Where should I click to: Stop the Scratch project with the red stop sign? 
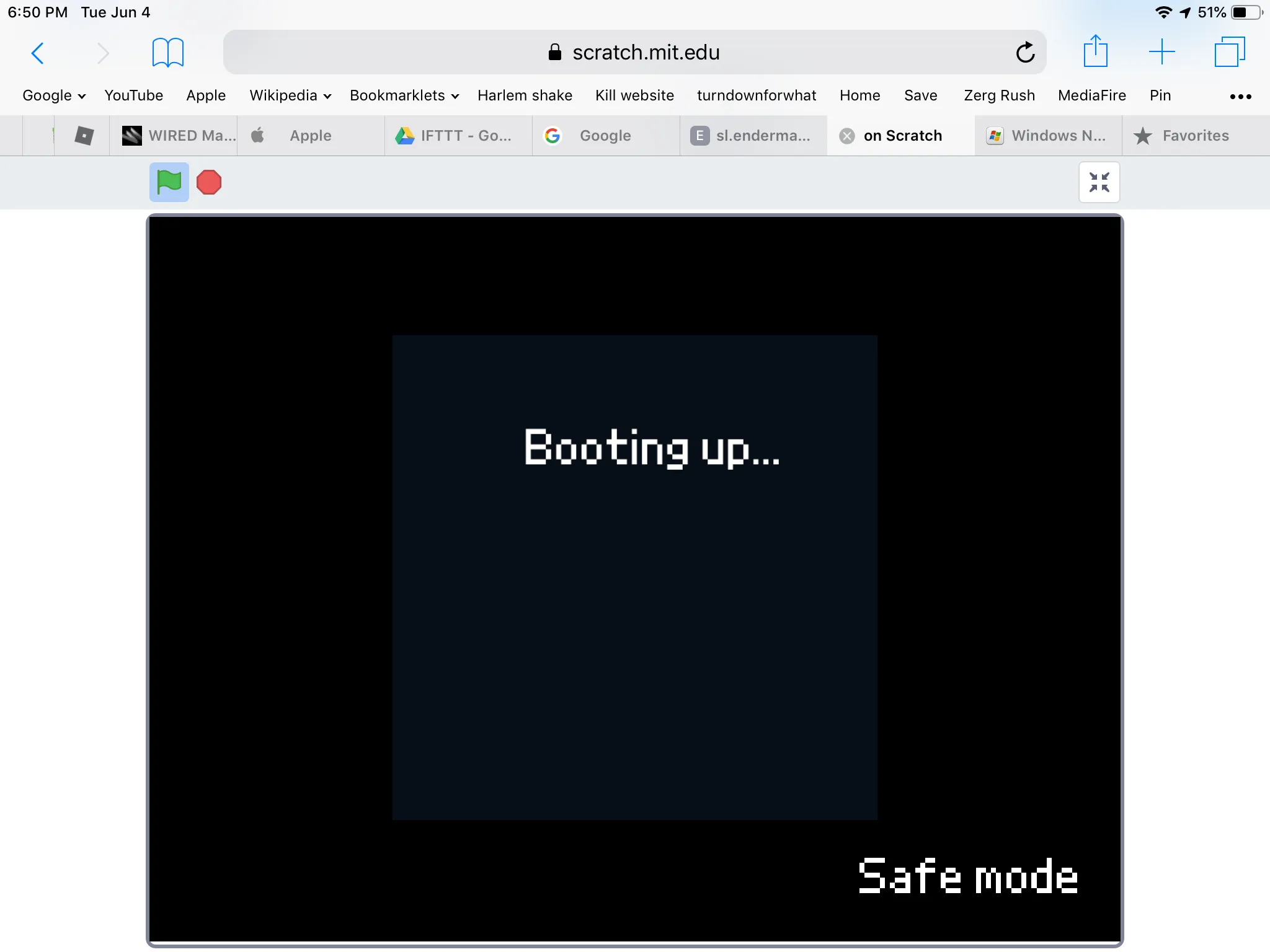click(208, 182)
